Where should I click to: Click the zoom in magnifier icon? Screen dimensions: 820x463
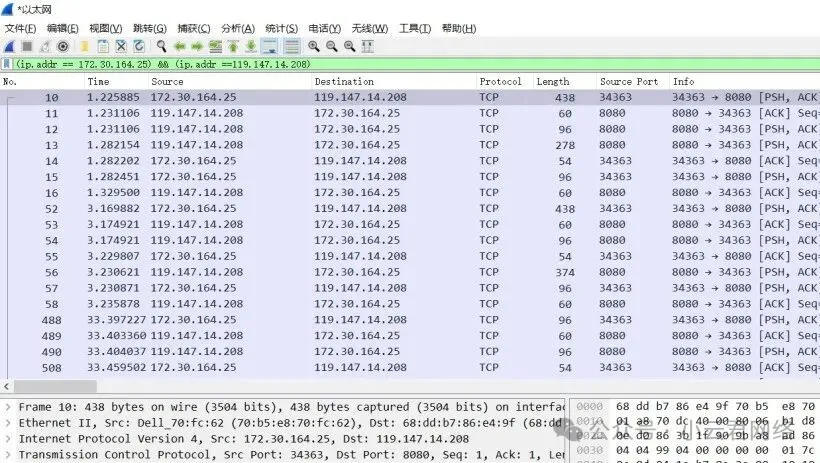pyautogui.click(x=314, y=46)
